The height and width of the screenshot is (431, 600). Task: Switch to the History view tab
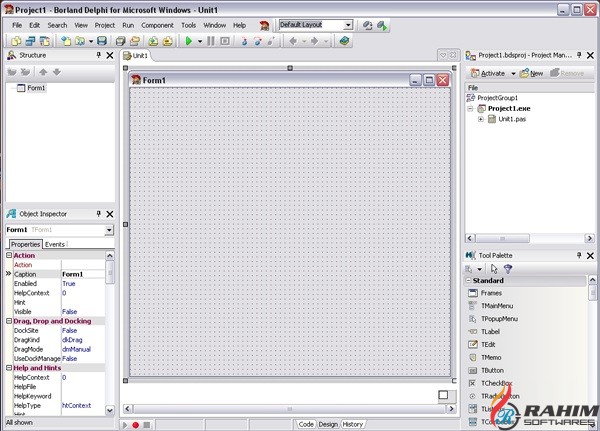pyautogui.click(x=352, y=424)
